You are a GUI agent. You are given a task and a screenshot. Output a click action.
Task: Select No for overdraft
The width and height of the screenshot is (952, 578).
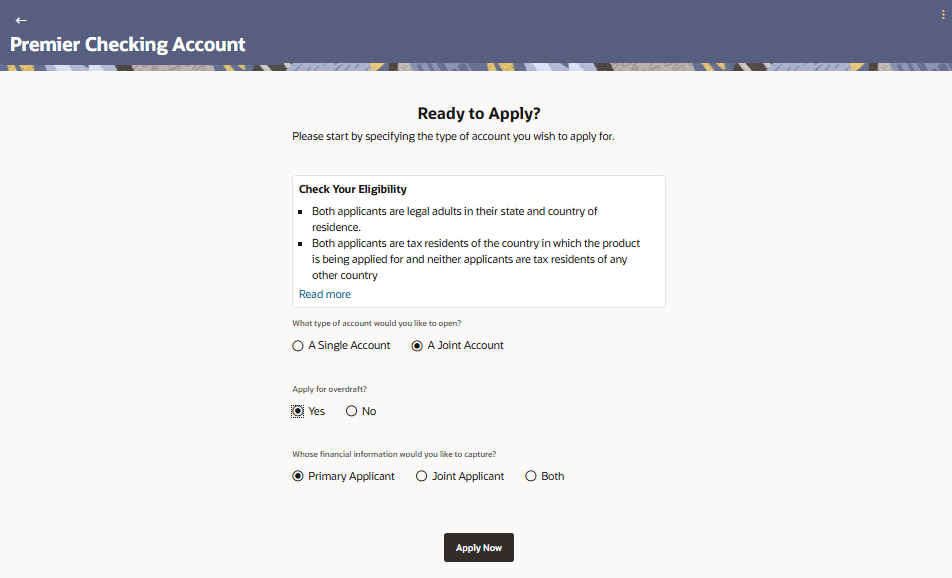click(x=352, y=411)
